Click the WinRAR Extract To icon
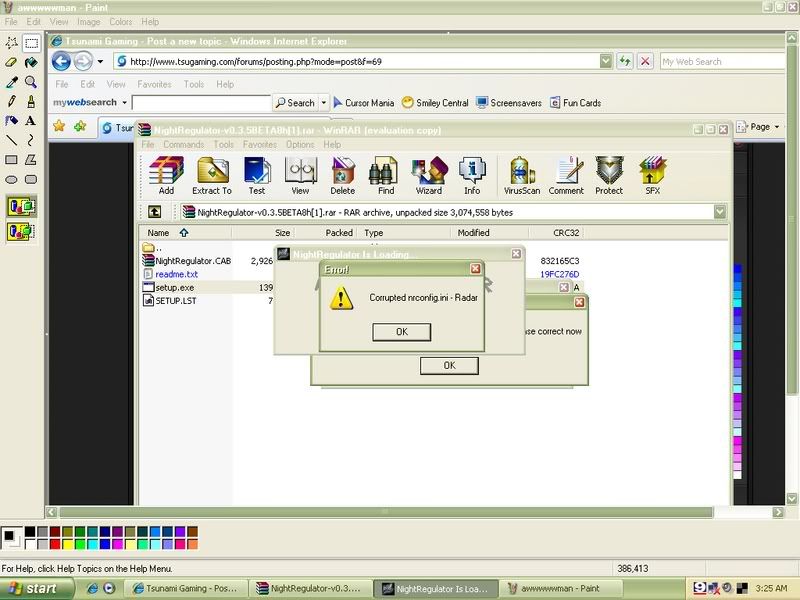 tap(212, 176)
